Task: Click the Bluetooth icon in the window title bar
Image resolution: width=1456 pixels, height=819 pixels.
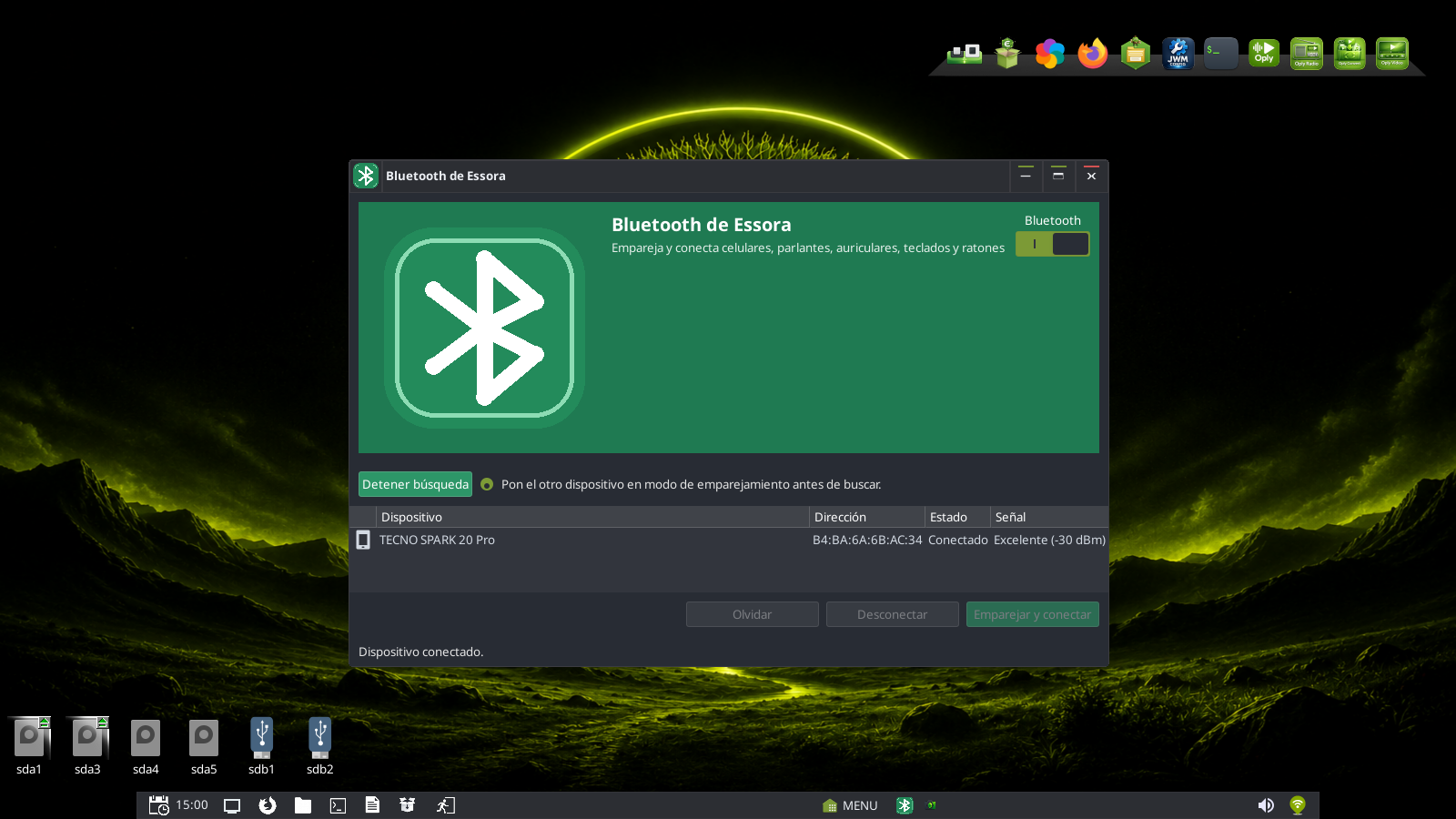Action: pos(366,176)
